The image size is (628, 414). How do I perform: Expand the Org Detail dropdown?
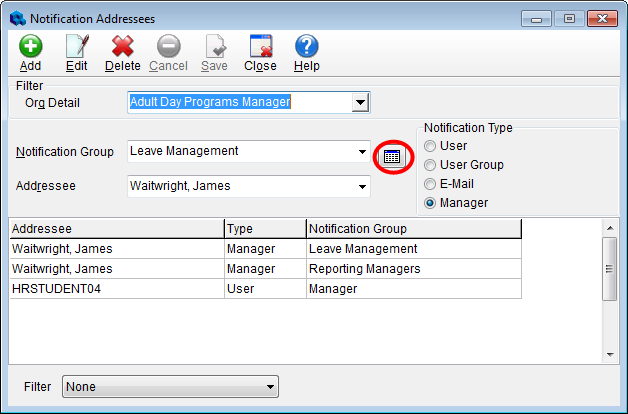(x=361, y=102)
